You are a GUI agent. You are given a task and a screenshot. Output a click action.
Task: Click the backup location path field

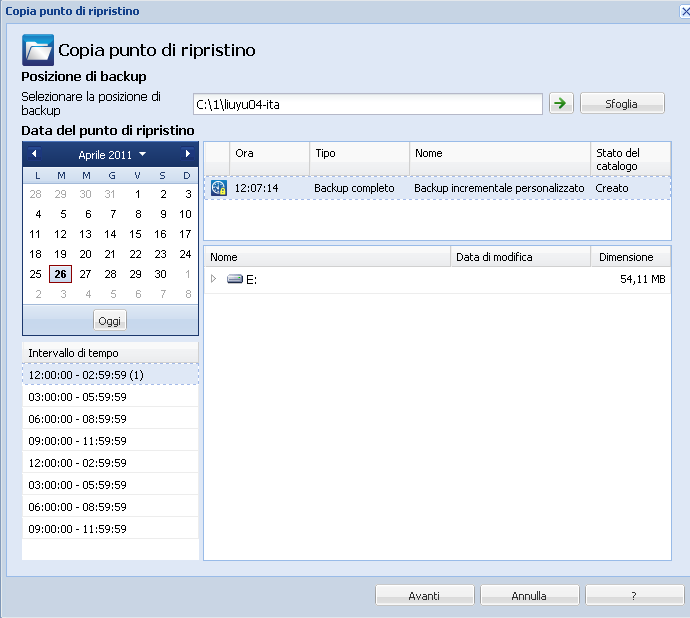367,104
